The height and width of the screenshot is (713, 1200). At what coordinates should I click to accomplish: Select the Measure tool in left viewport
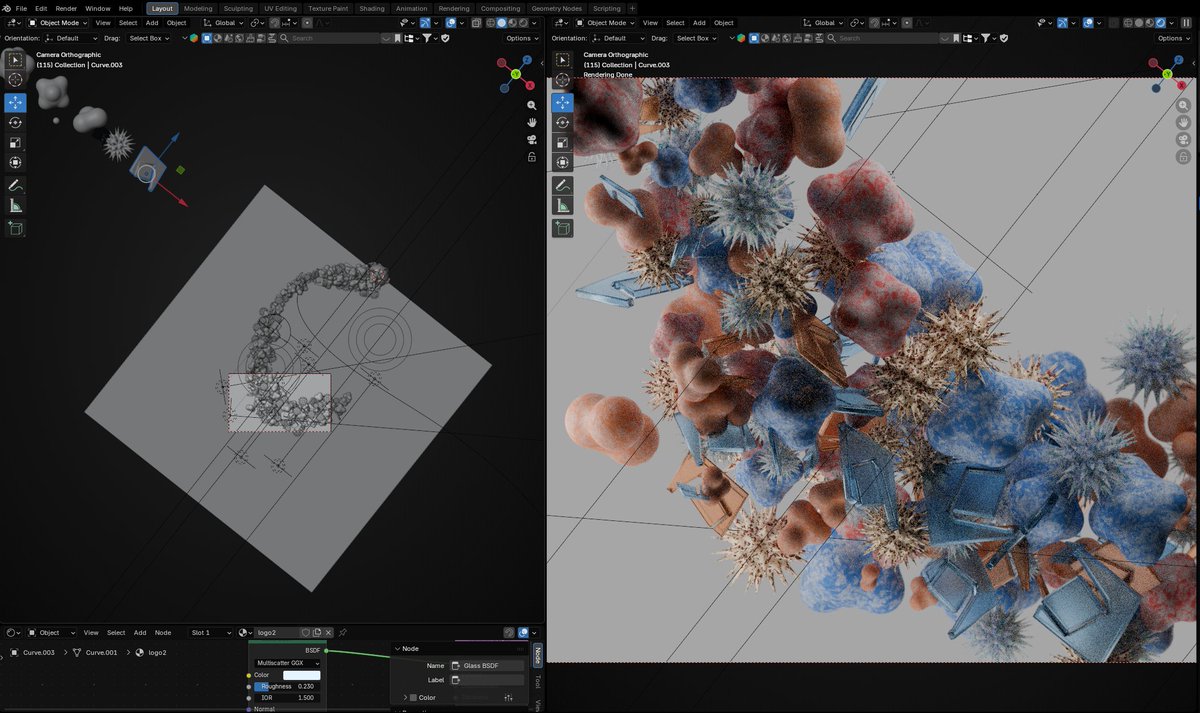click(15, 206)
